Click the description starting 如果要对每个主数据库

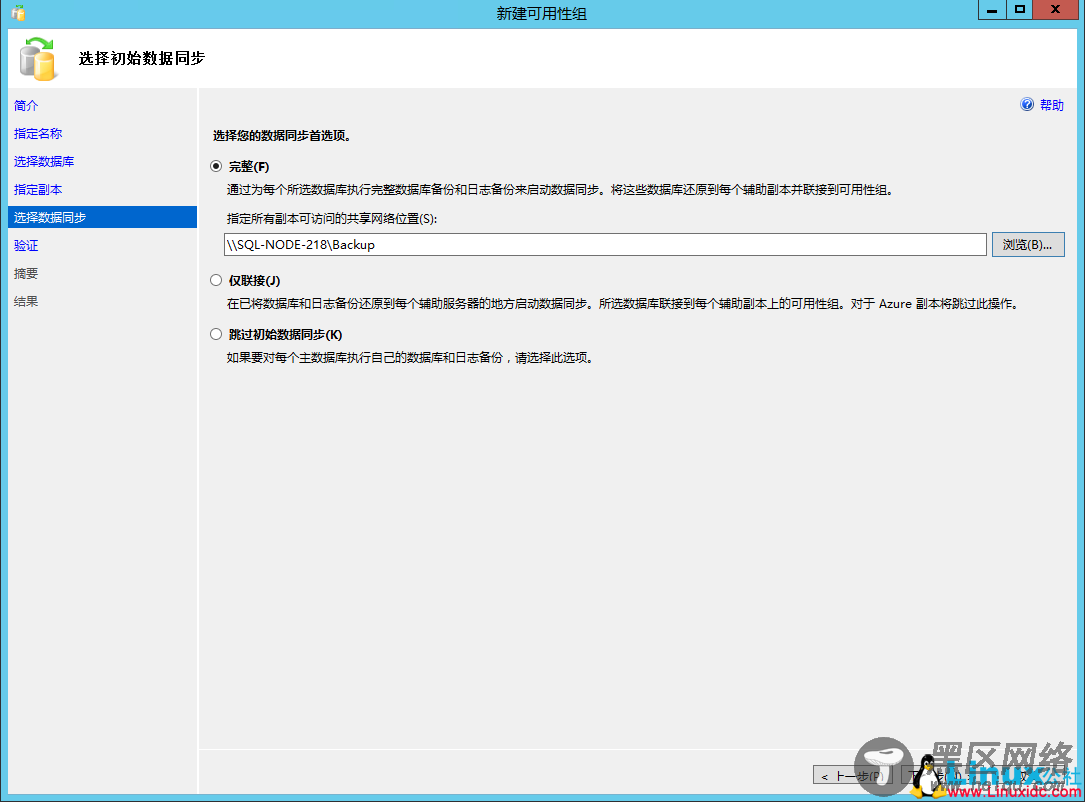(410, 357)
